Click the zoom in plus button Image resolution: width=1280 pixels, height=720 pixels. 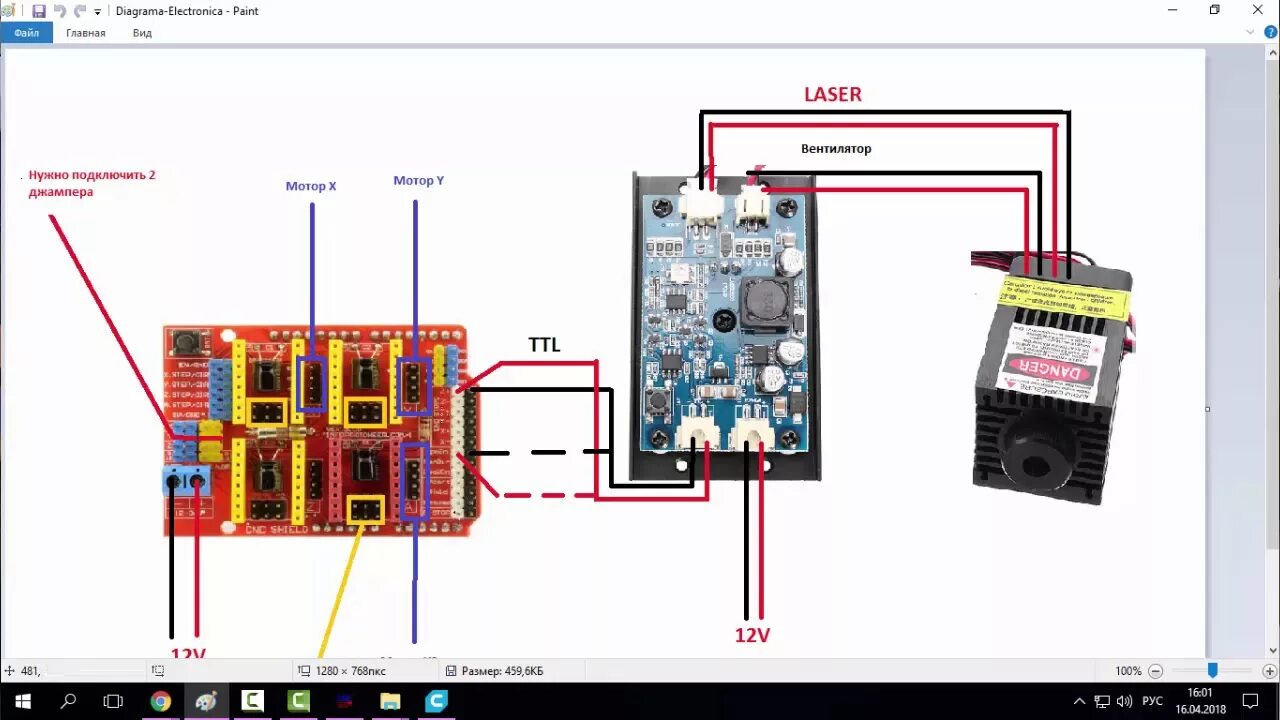[x=1270, y=671]
